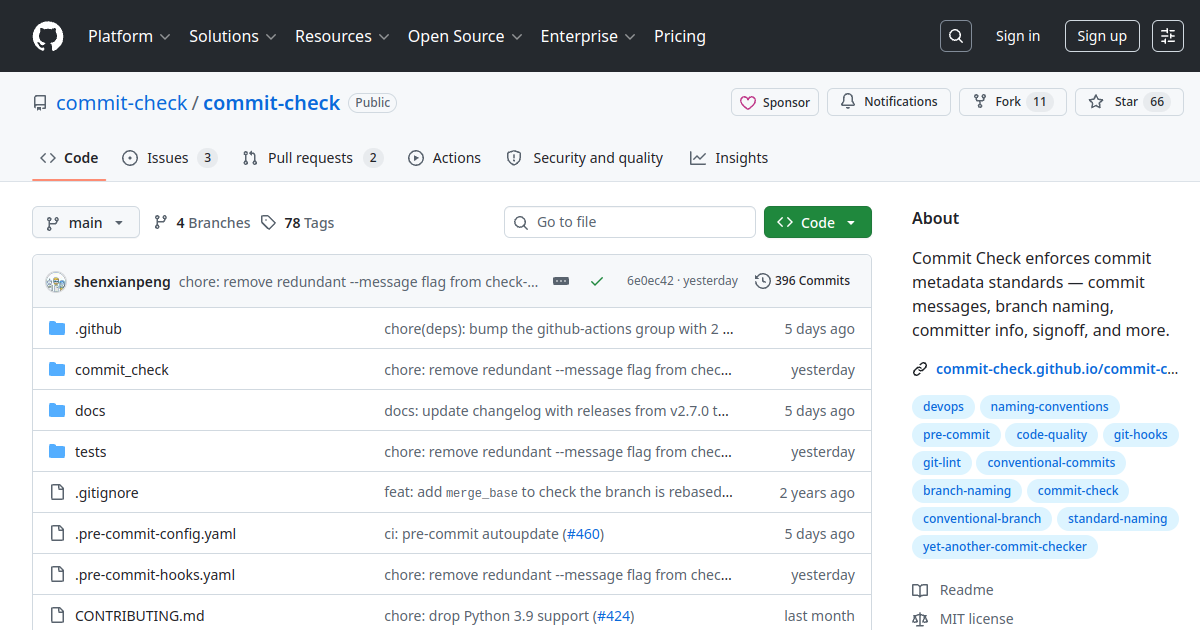The width and height of the screenshot is (1200, 630).
Task: Open the .github folder
Action: point(98,329)
